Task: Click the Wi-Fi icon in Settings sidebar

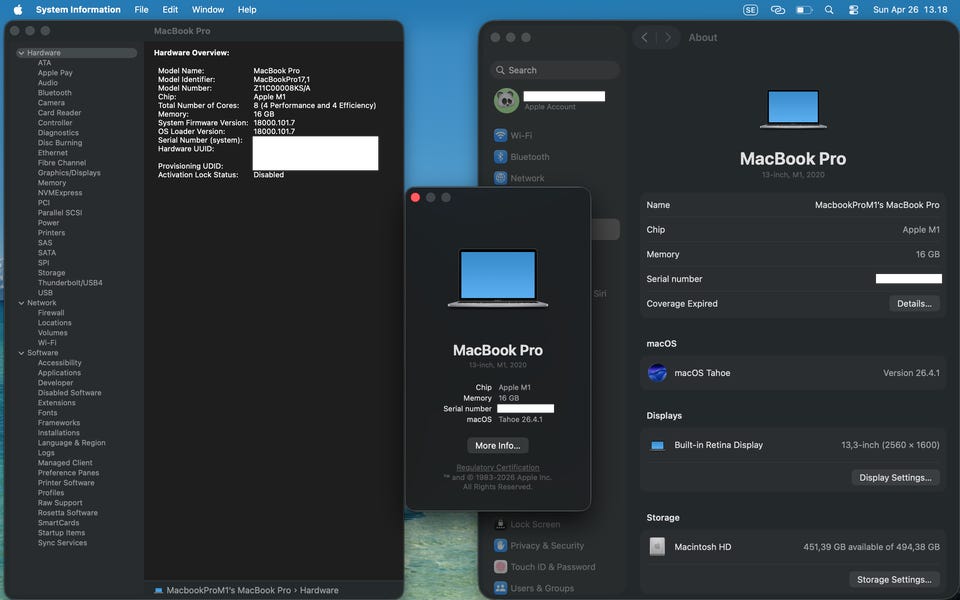Action: [500, 135]
